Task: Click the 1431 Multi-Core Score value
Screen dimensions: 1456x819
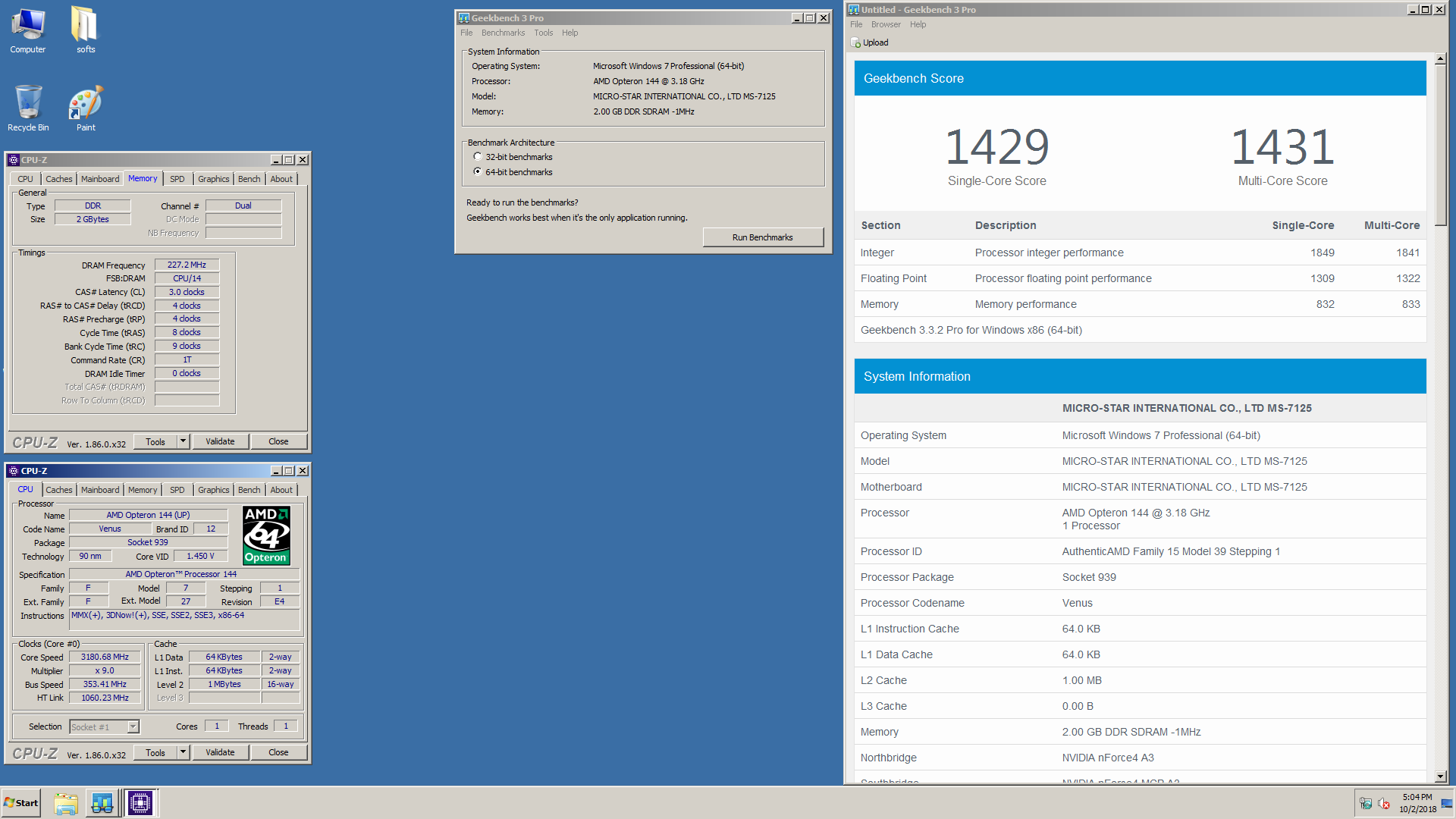Action: coord(1282,147)
